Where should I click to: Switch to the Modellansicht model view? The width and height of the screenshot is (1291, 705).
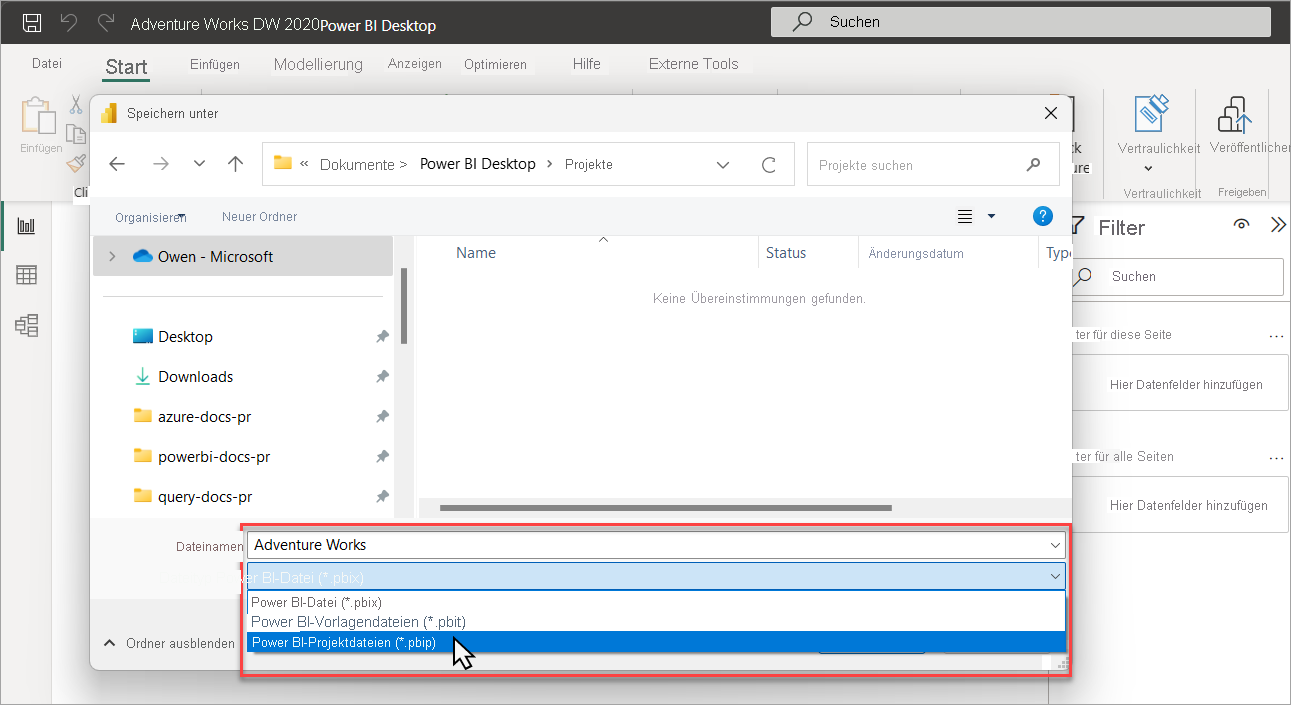click(26, 325)
